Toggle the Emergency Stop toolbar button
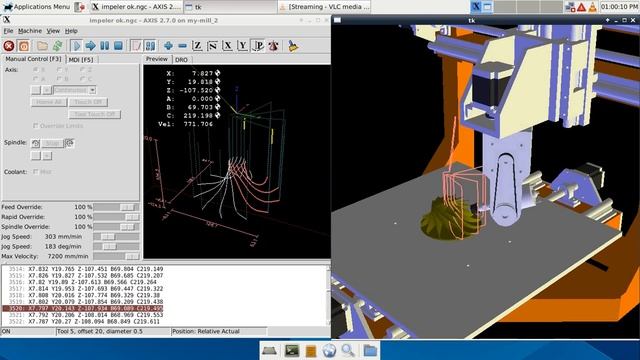This screenshot has height=360, width=640. tap(9, 46)
